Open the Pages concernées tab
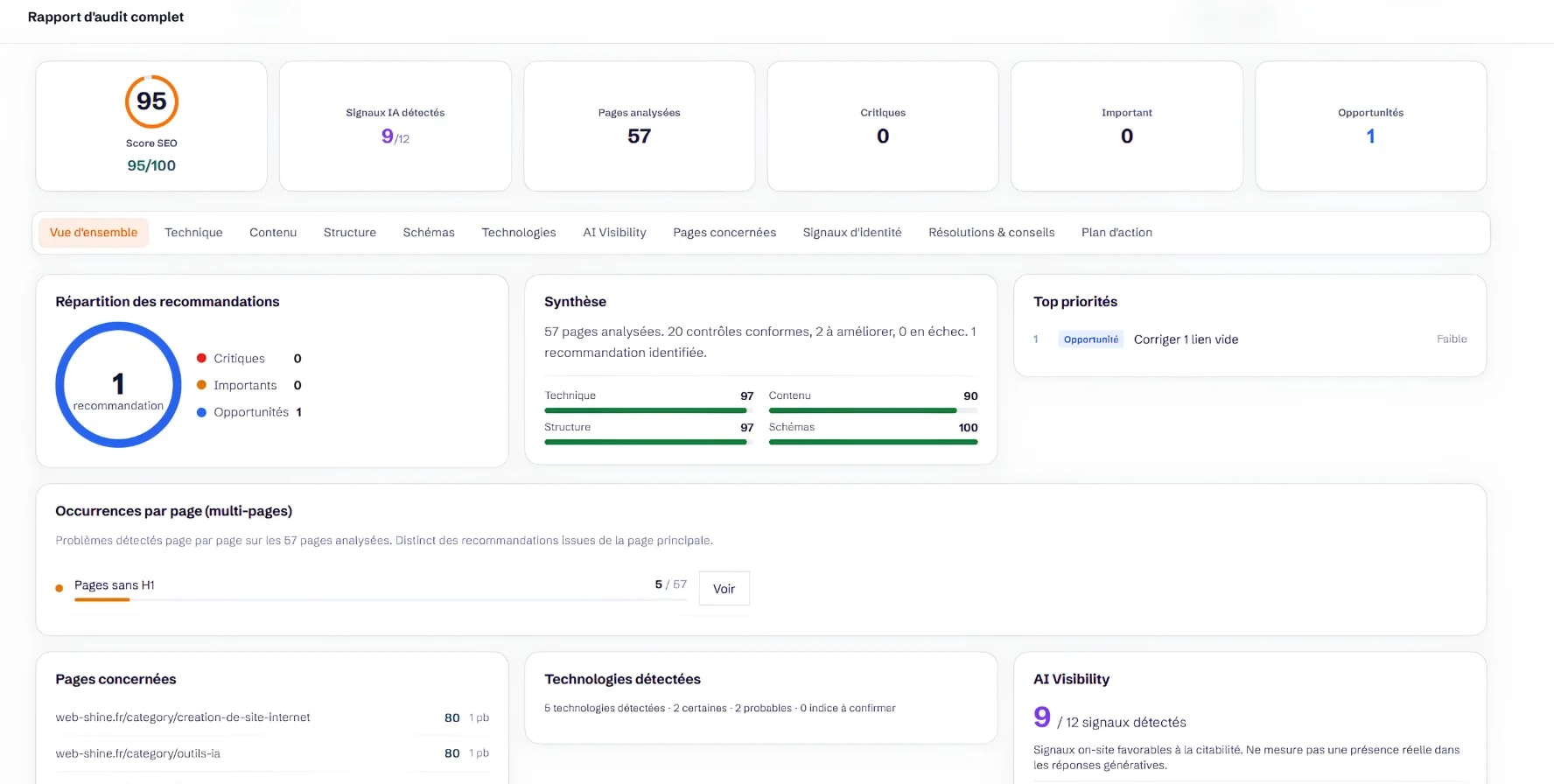The width and height of the screenshot is (1554, 784). click(x=724, y=233)
